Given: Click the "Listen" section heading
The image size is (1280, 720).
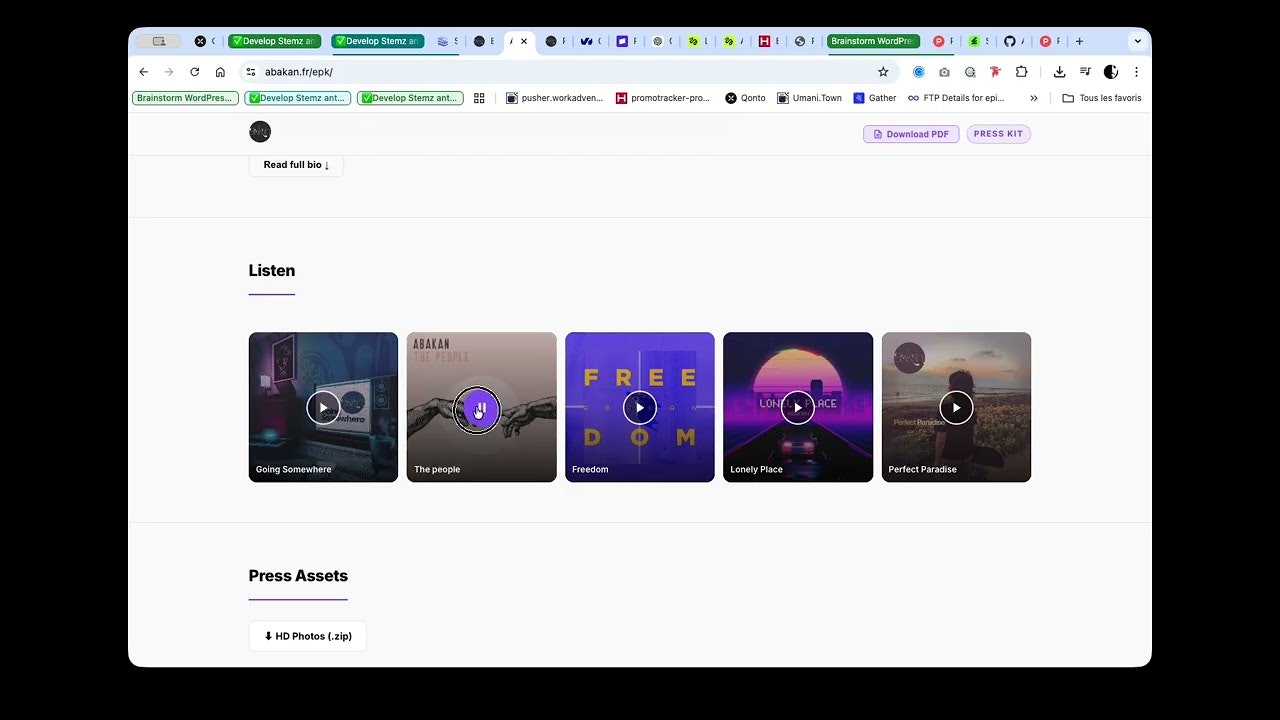Looking at the screenshot, I should pyautogui.click(x=272, y=270).
